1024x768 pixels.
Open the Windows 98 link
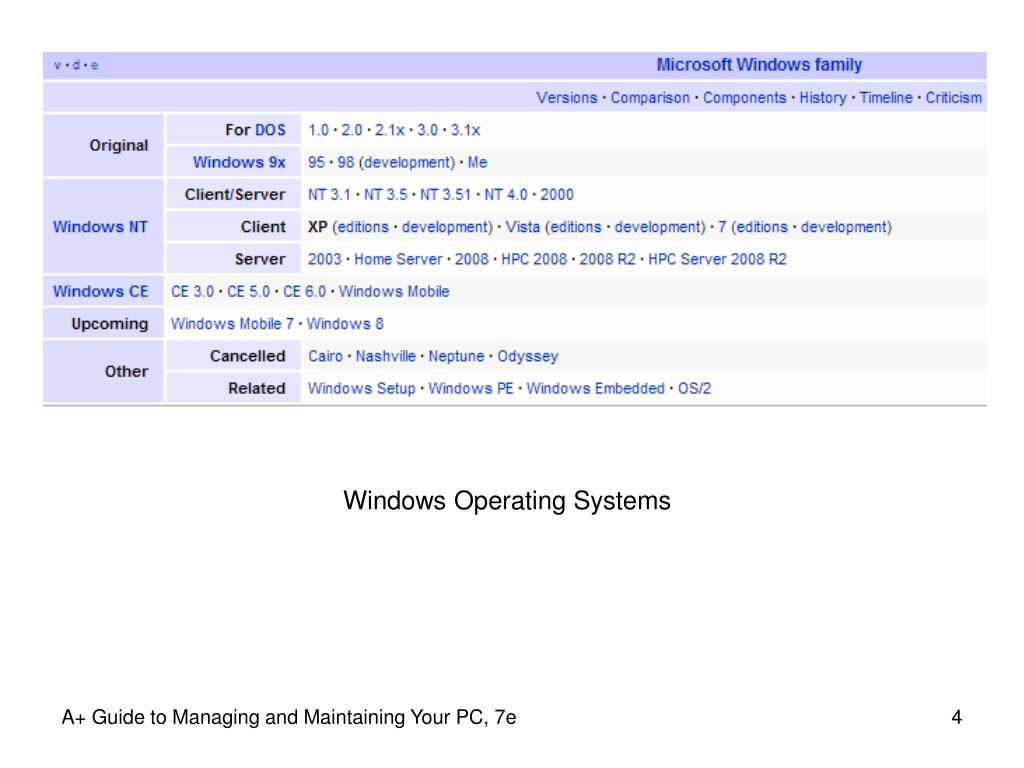click(345, 162)
